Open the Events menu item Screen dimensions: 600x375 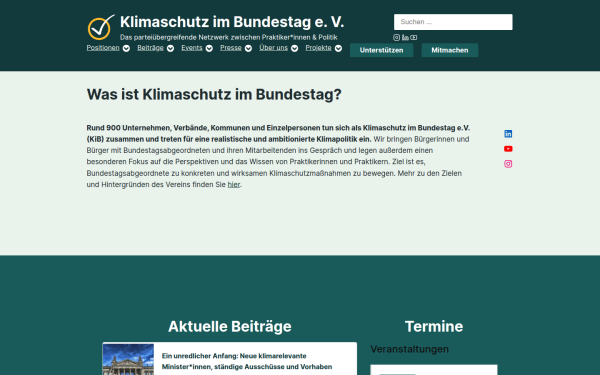[x=192, y=48]
